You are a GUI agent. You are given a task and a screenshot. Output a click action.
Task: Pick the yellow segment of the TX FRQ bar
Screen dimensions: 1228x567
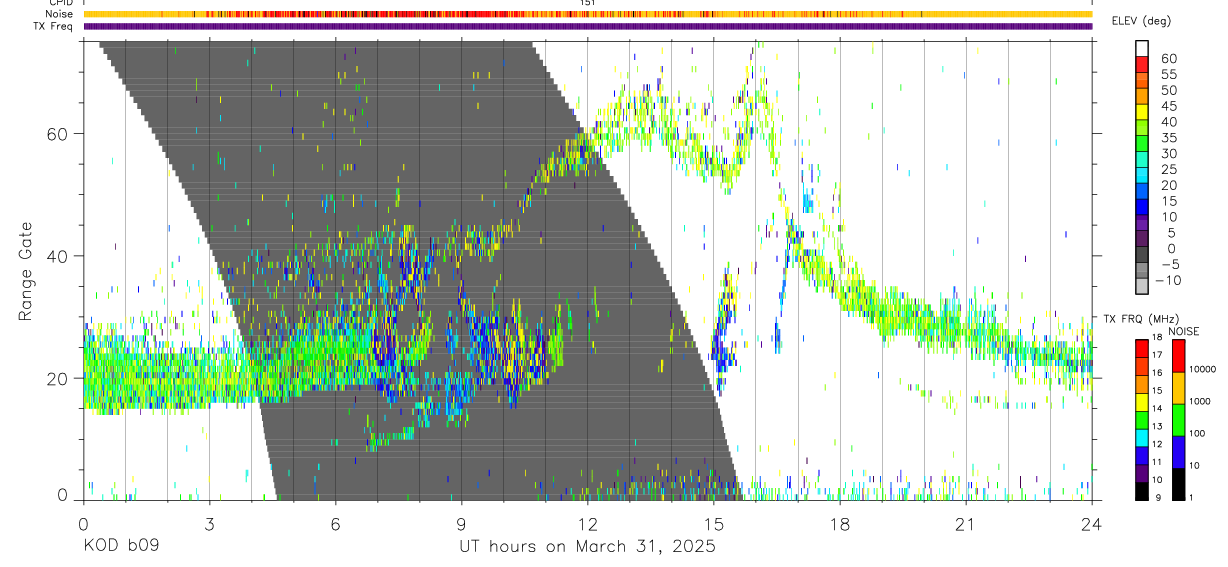pyautogui.click(x=1142, y=401)
